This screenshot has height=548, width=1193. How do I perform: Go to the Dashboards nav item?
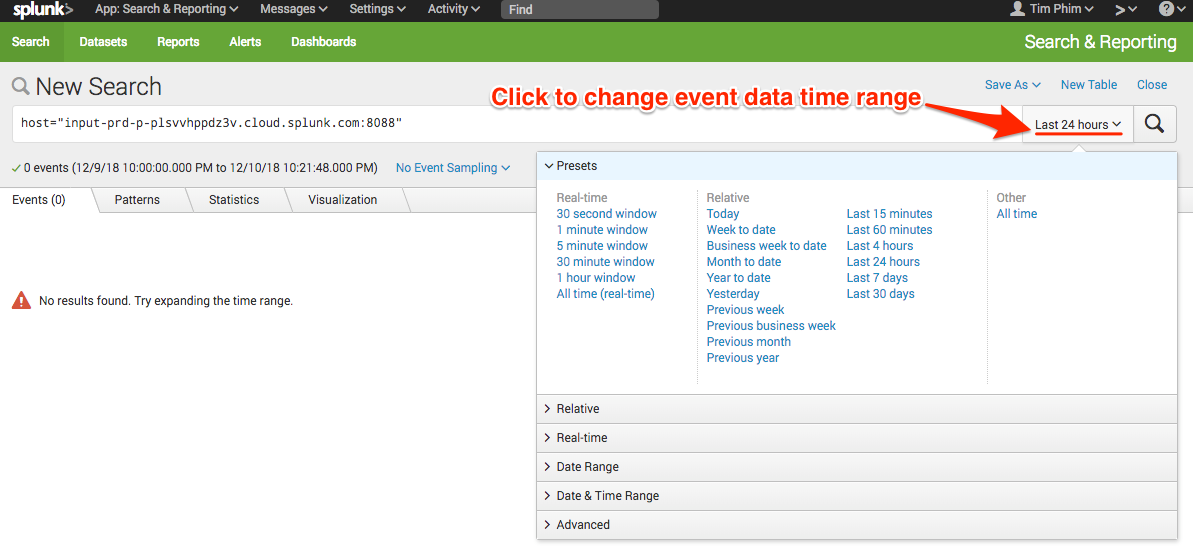(x=323, y=42)
